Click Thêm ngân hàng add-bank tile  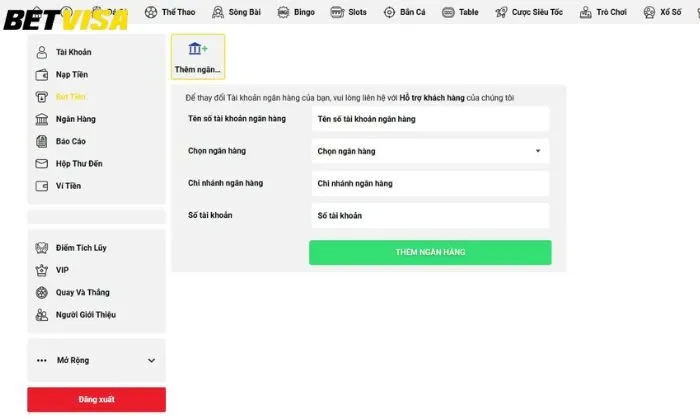tap(197, 55)
